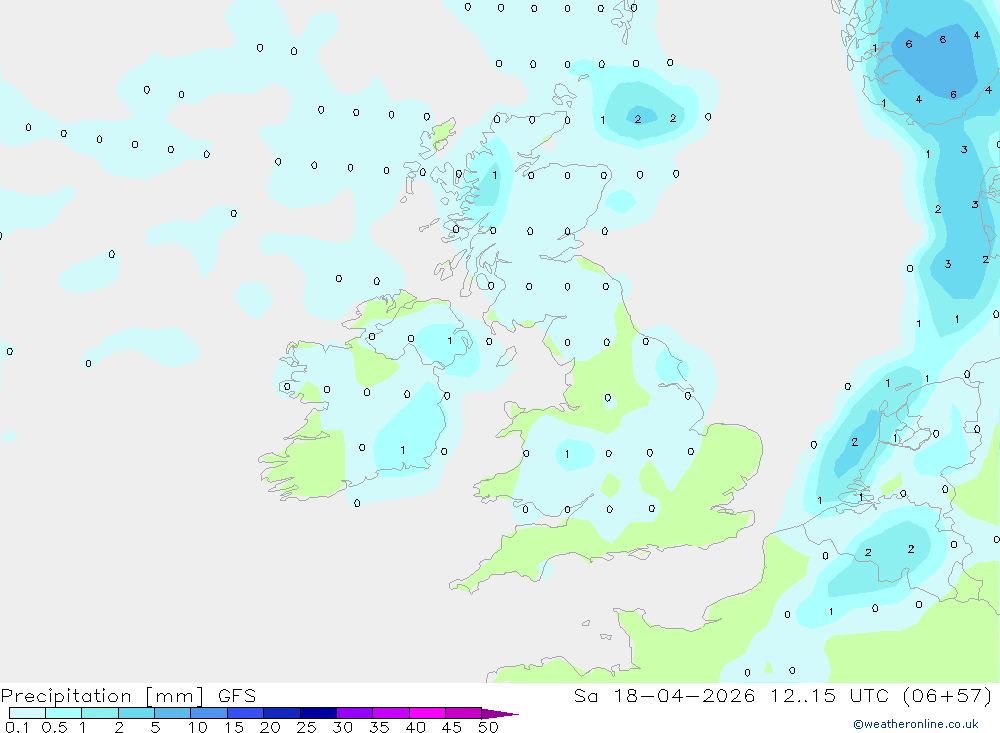Screen dimensions: 1000x733
Task: Click the '20' legend scale label
Action: coord(270,727)
